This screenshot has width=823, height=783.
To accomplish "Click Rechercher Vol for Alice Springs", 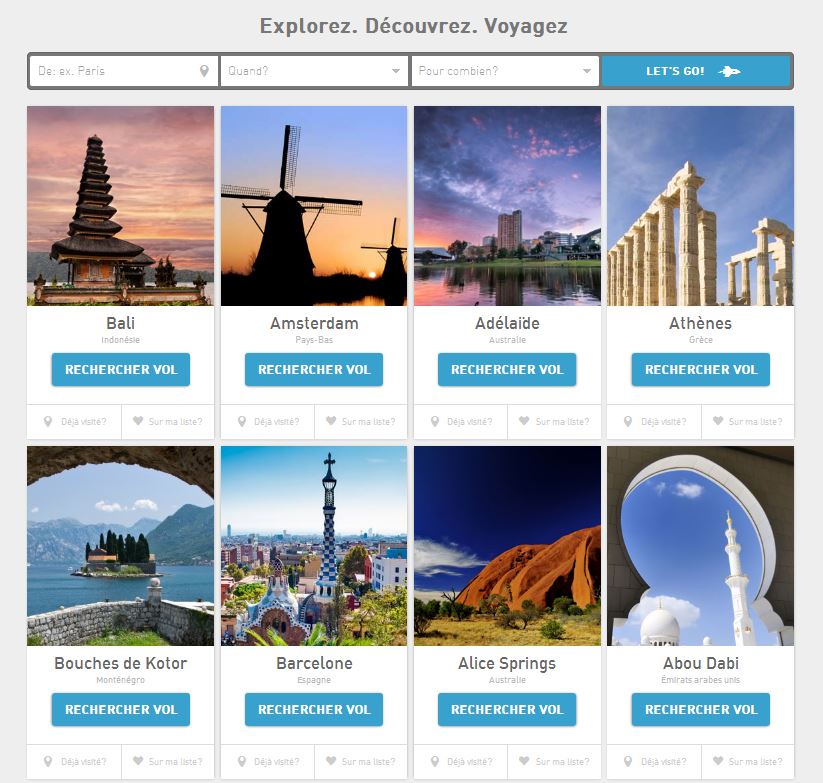I will coord(507,710).
